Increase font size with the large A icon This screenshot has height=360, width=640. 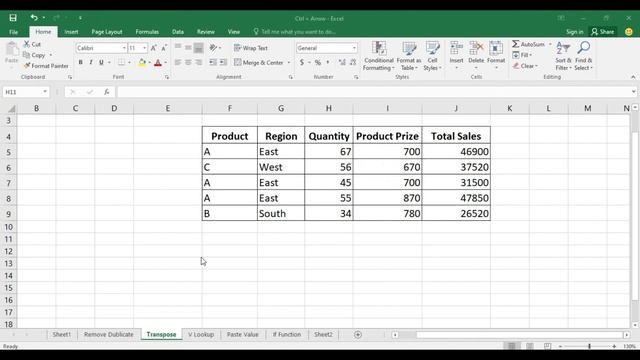154,48
